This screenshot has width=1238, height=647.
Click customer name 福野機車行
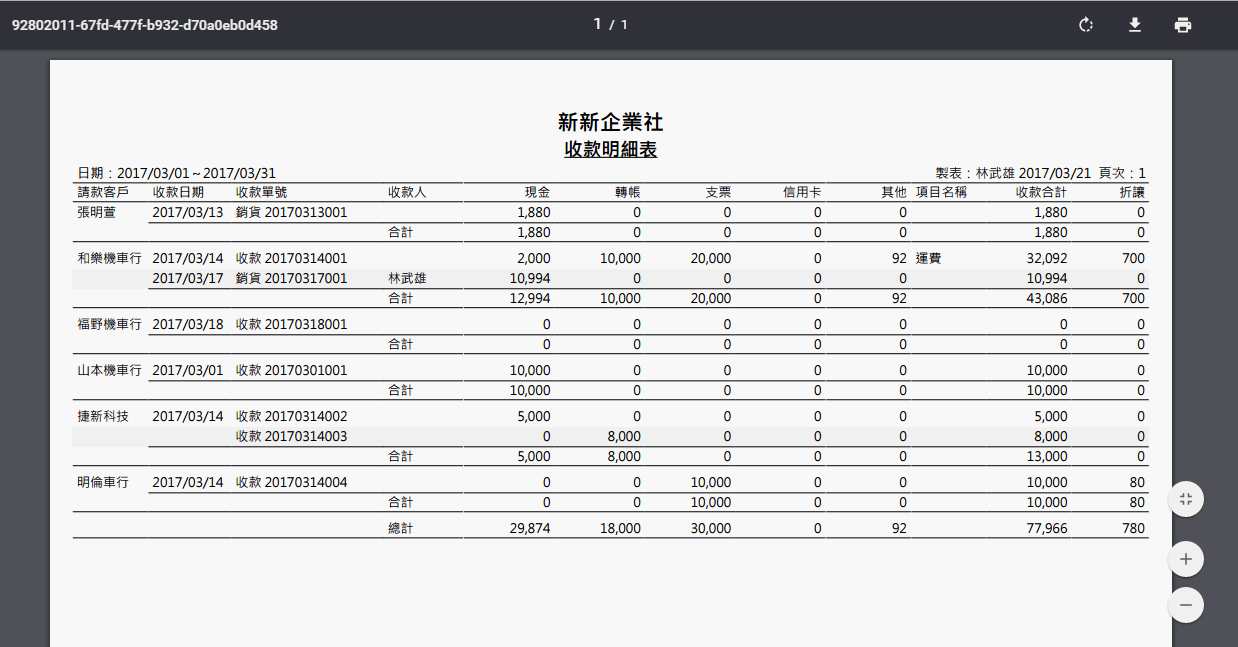[x=109, y=324]
